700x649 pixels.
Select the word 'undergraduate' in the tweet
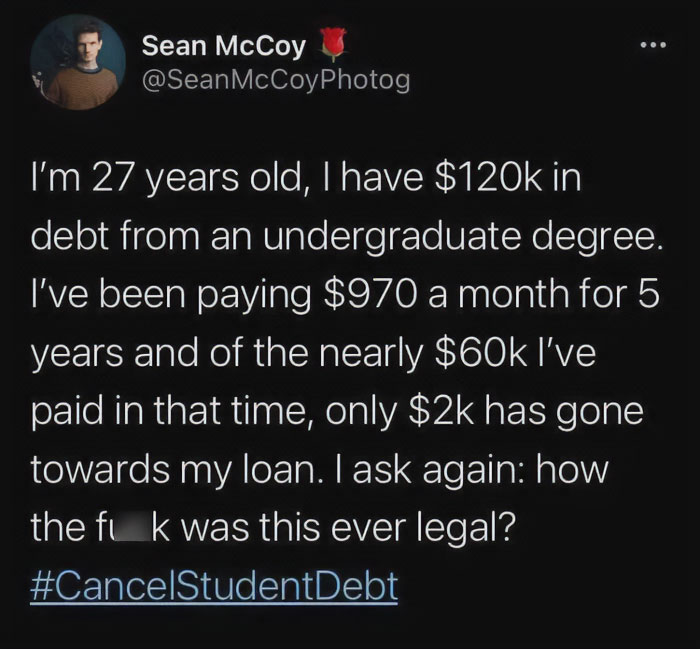pyautogui.click(x=392, y=237)
